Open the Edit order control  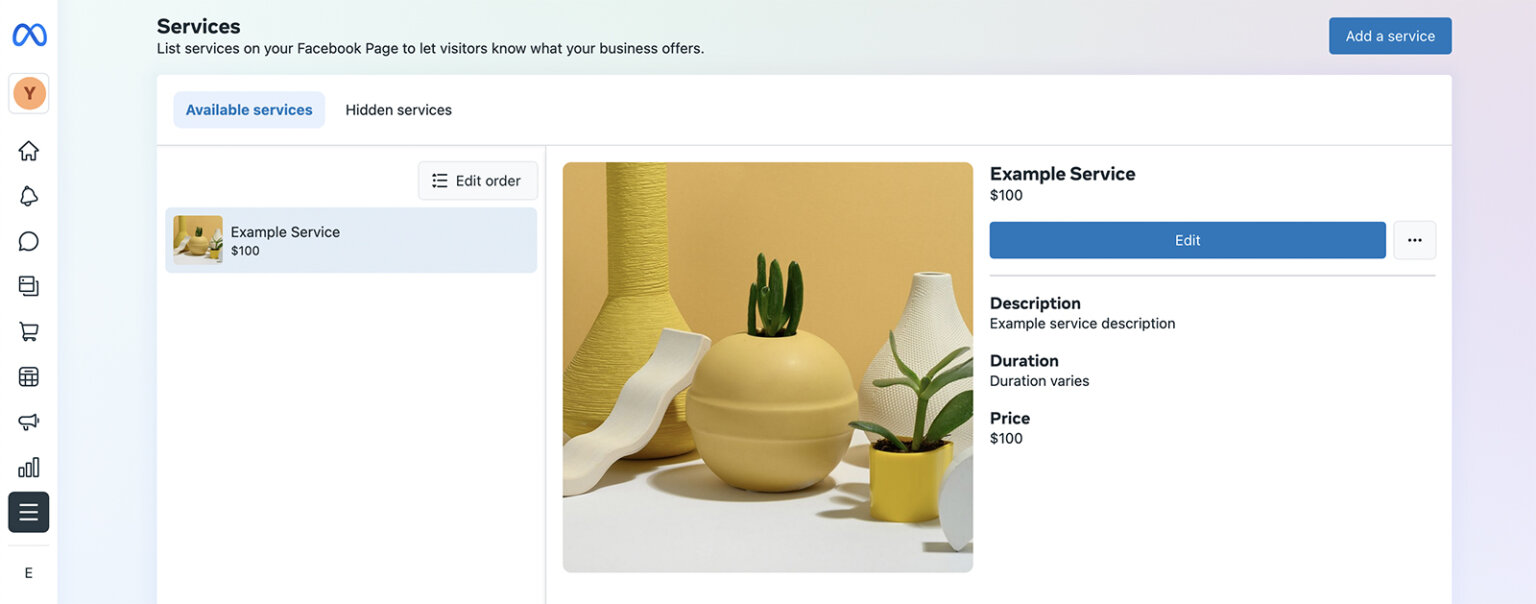[x=477, y=180]
